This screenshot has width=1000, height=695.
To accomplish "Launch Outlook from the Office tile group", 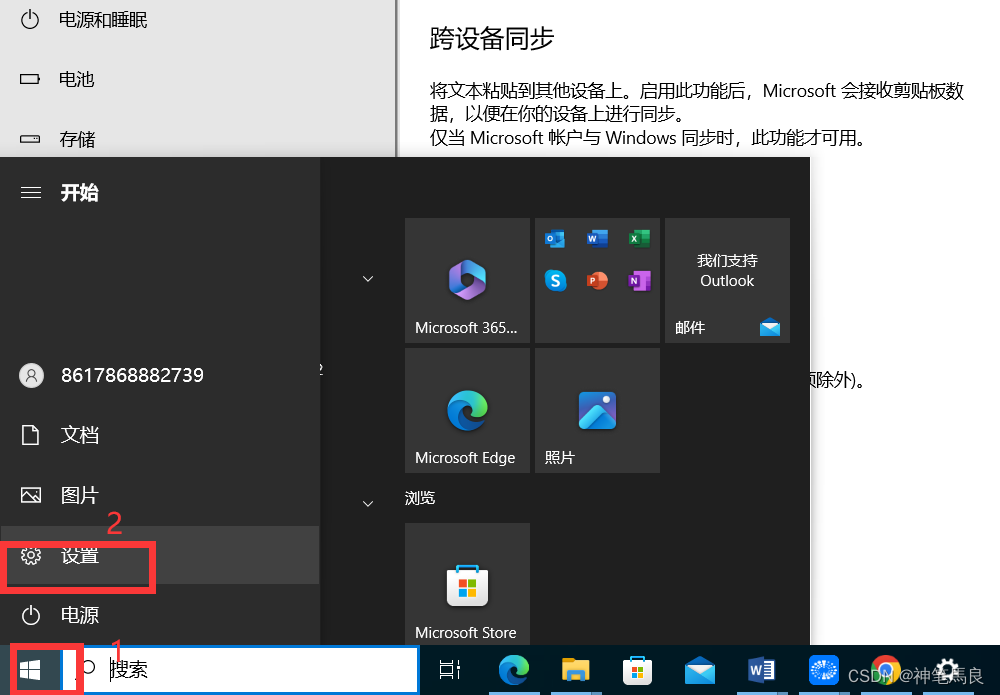I will coord(555,239).
